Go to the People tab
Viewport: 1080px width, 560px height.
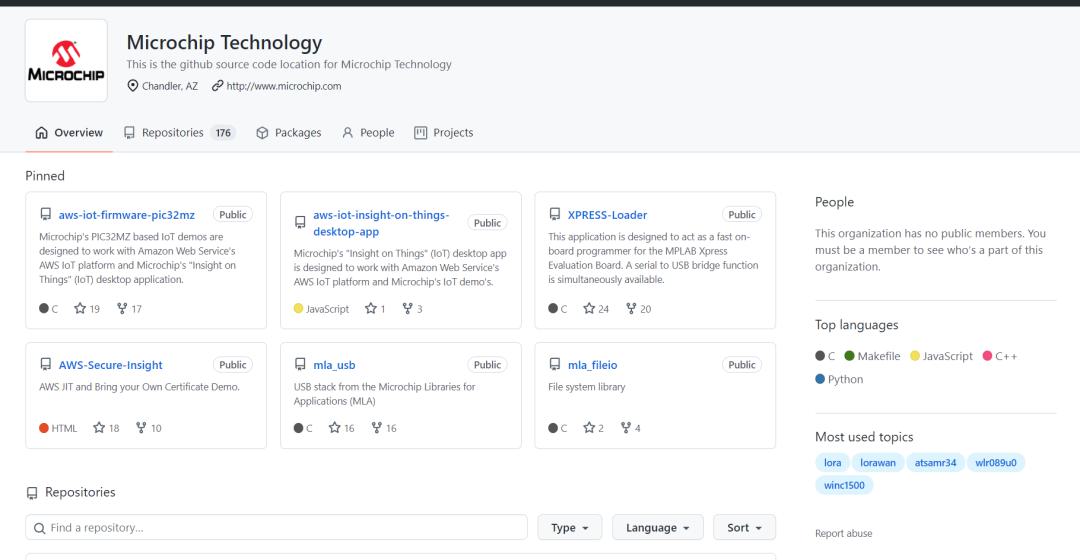click(x=368, y=132)
